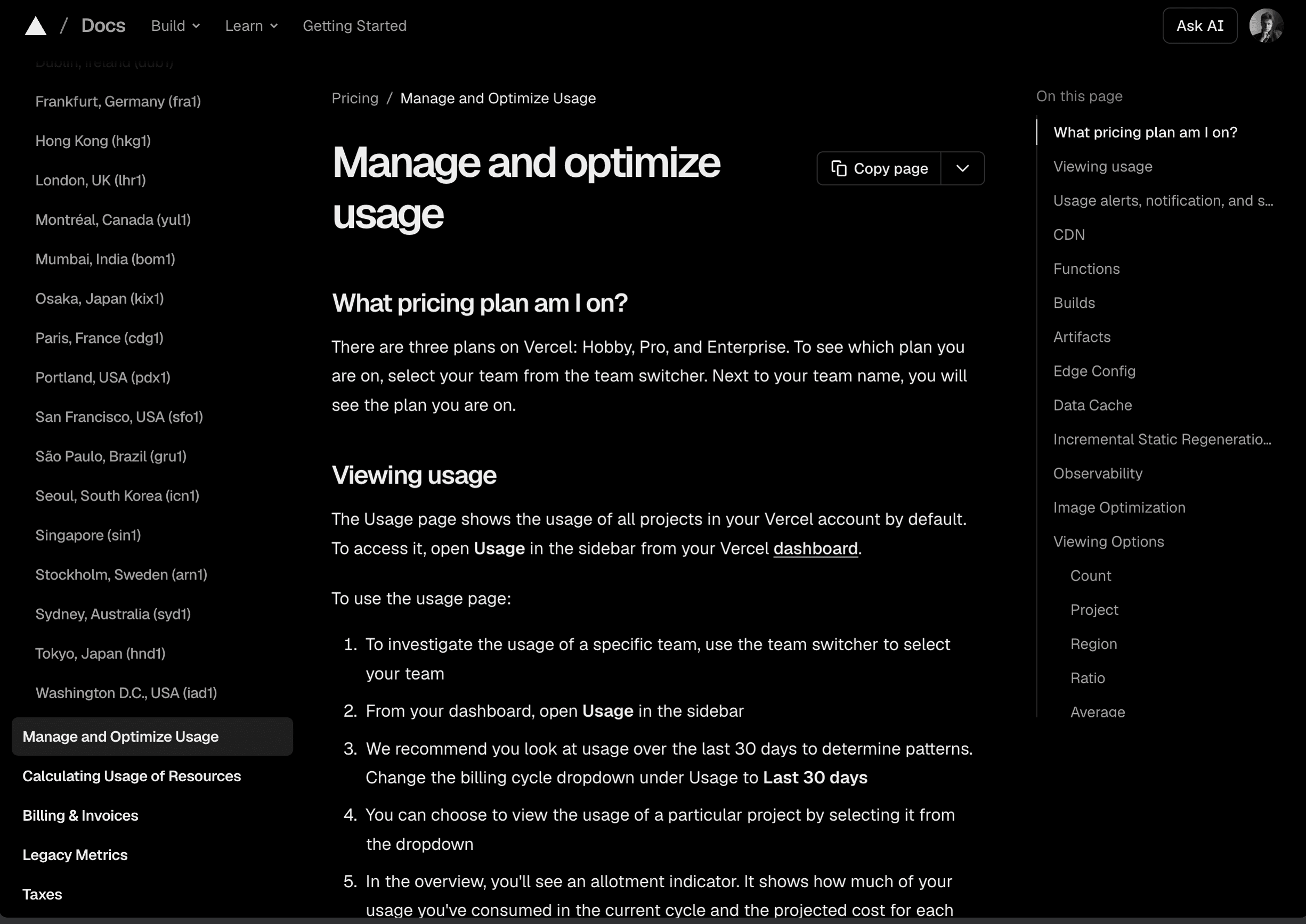Select Manage and Optimize Usage in sidebar
This screenshot has height=924, width=1306.
pyautogui.click(x=152, y=736)
